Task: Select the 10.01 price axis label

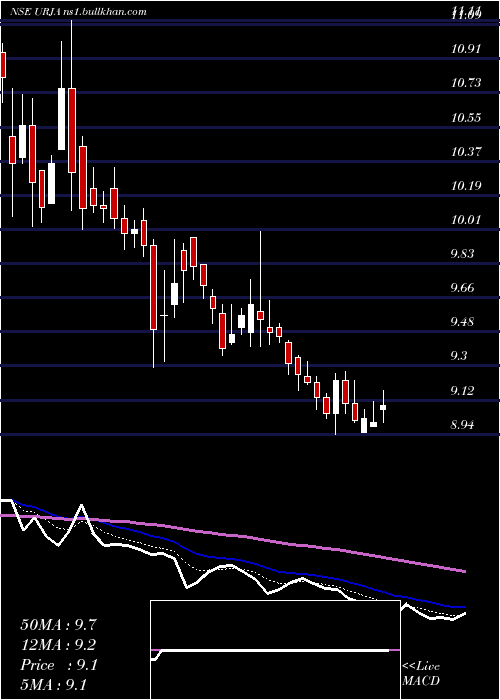Action: (x=466, y=220)
